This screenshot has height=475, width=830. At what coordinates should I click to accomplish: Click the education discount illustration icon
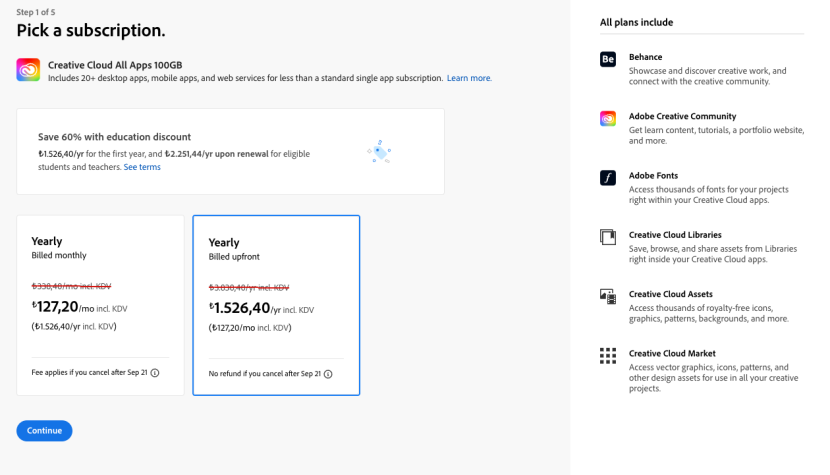point(379,151)
